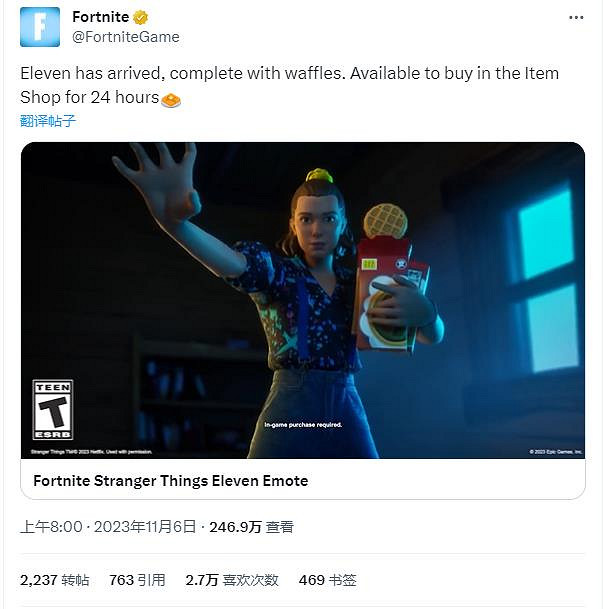
Task: Click the 翻译帖子 translate post link
Action: (48, 121)
